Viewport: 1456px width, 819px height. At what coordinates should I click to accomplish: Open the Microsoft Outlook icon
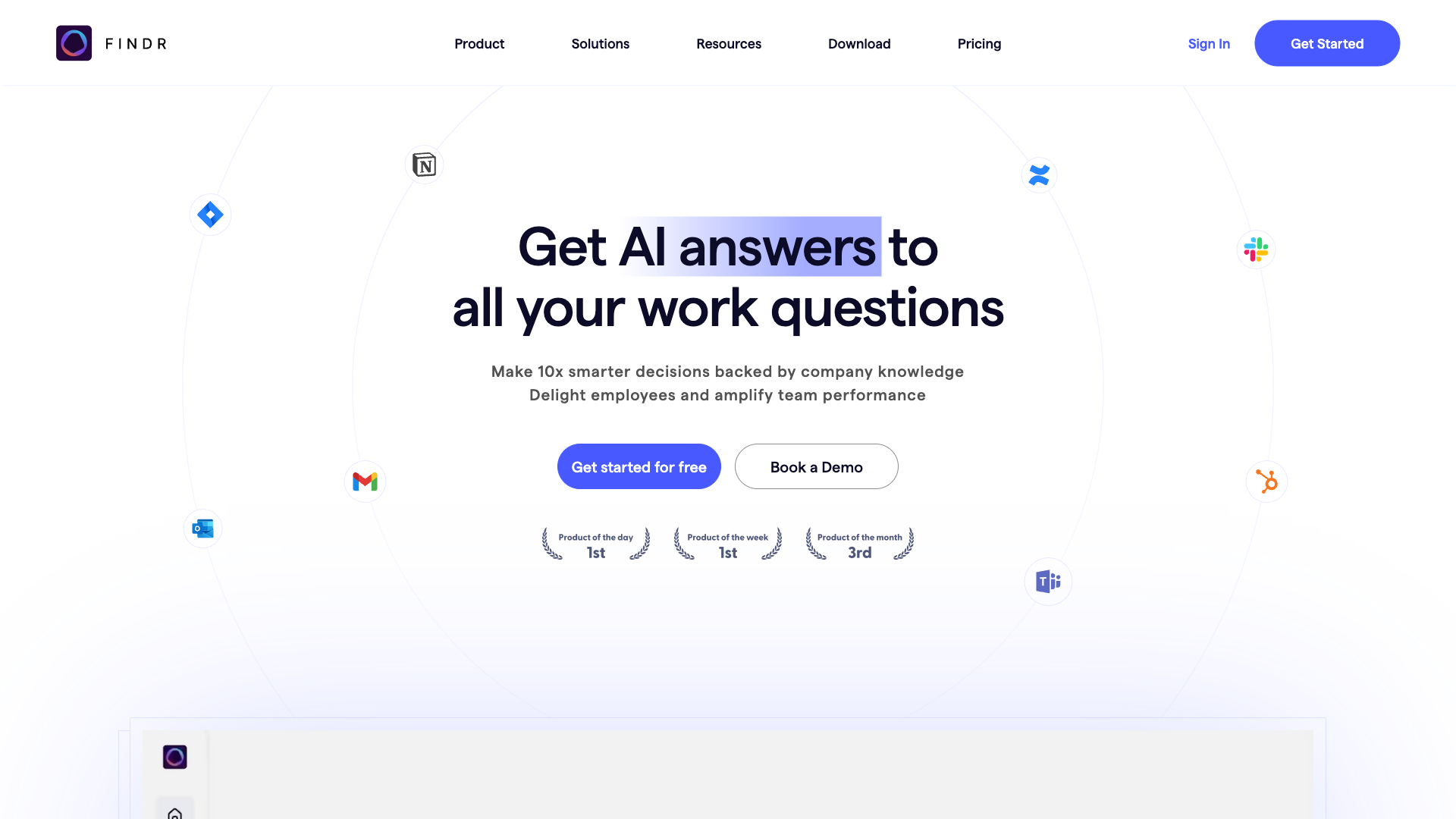(x=203, y=528)
